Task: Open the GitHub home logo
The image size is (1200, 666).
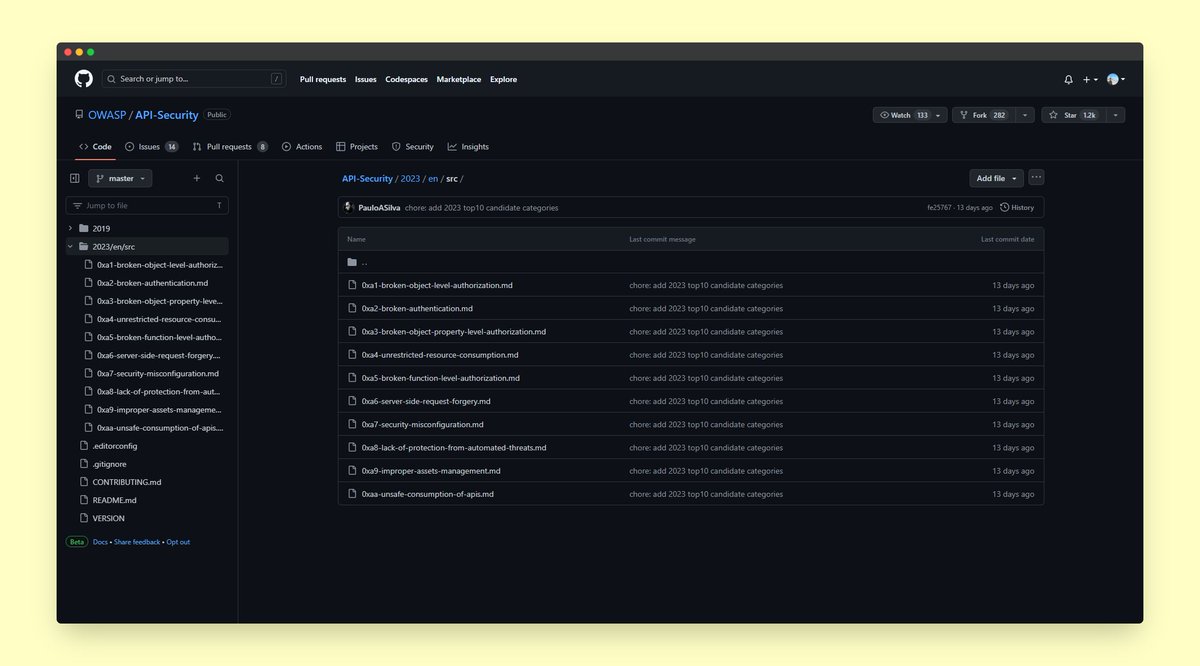Action: (83, 79)
